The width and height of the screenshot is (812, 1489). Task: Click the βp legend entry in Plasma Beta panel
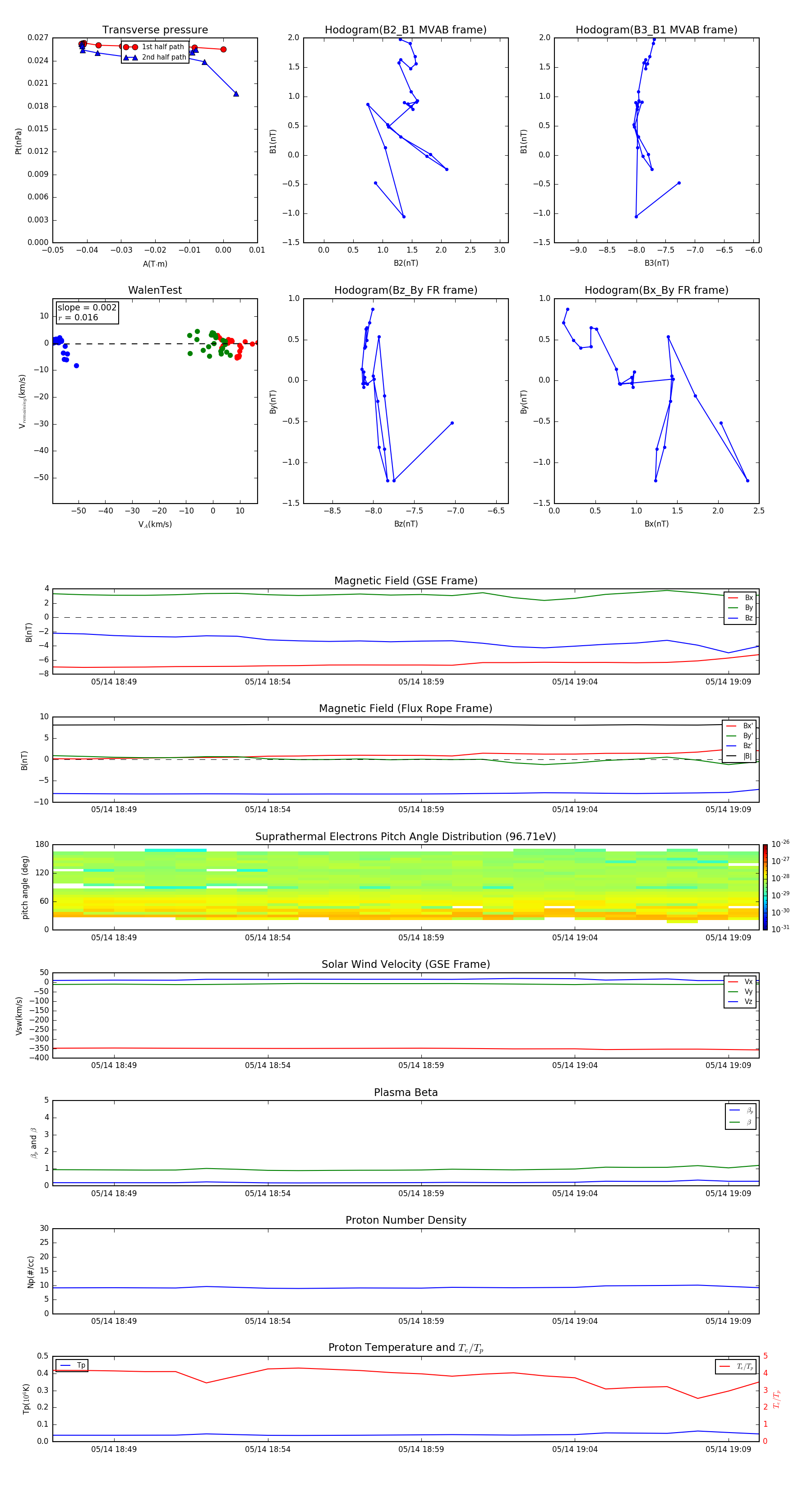point(742,1110)
